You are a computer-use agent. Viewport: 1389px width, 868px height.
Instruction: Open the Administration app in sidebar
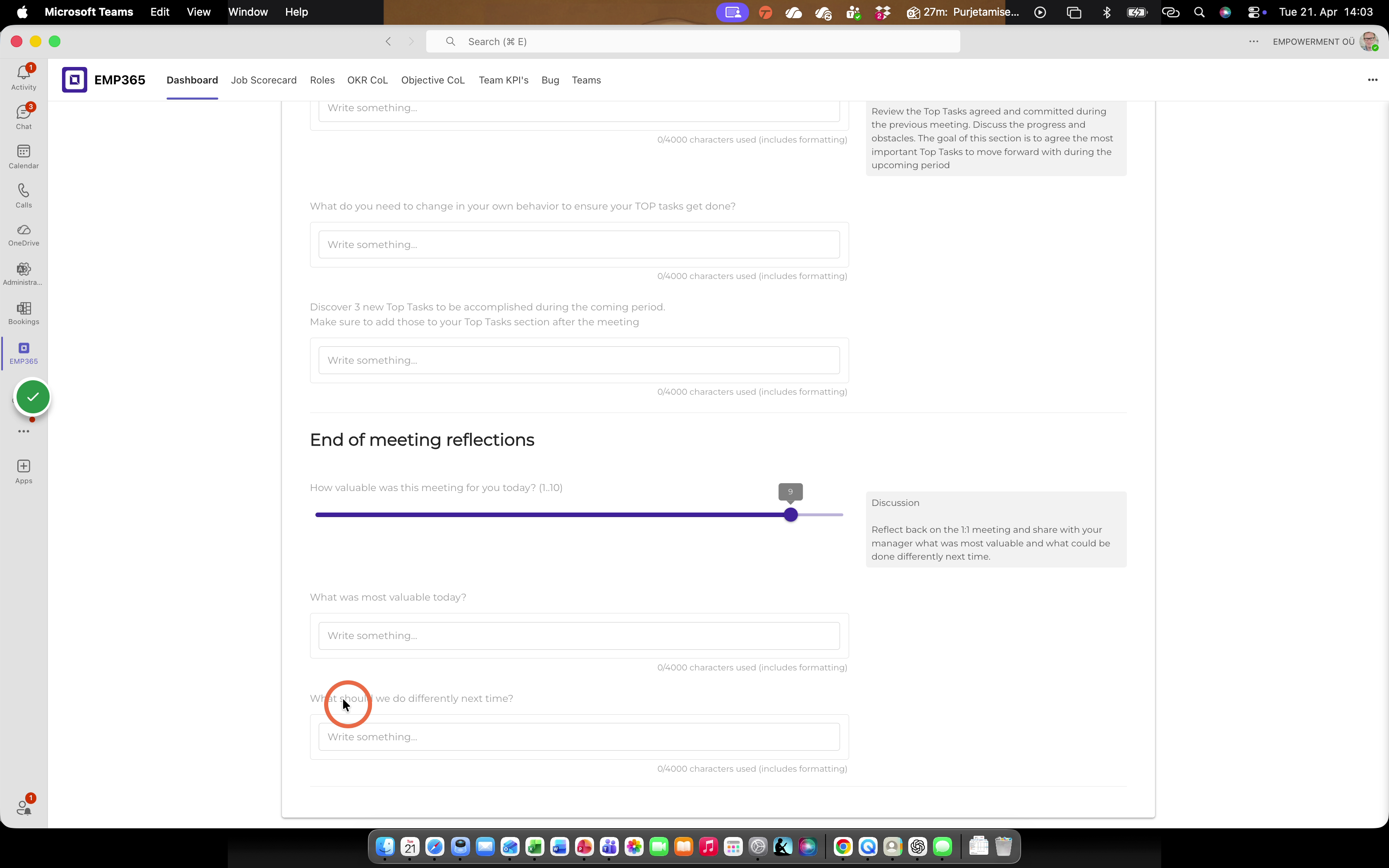(x=24, y=274)
